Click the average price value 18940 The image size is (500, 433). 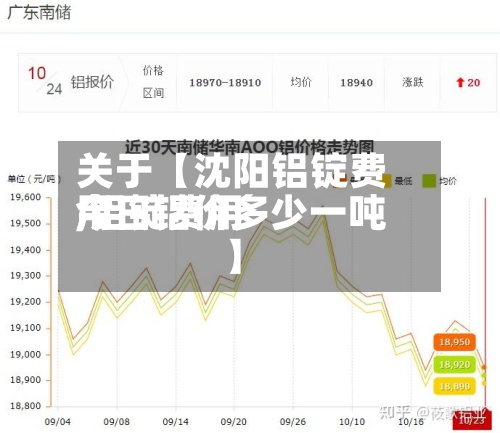tap(356, 83)
